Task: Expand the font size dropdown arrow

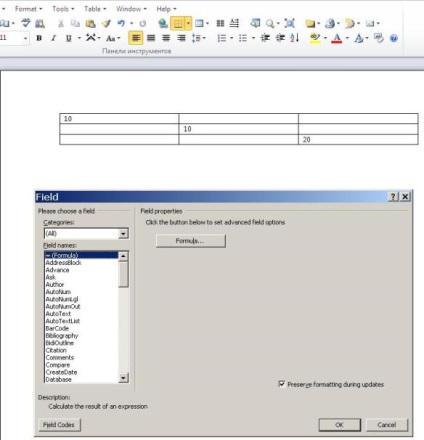Action: point(26,38)
